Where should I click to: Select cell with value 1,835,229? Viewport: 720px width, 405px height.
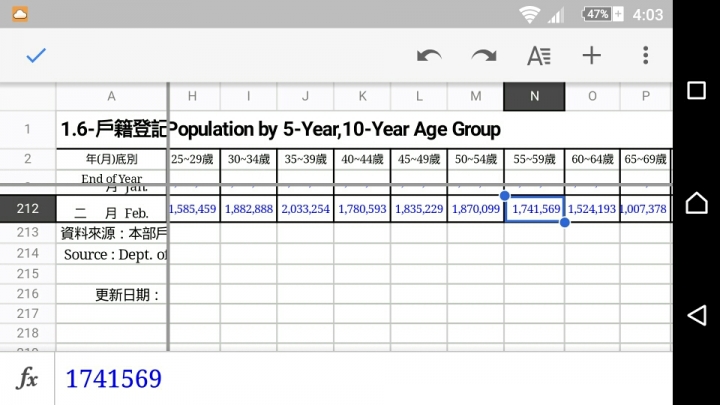coord(419,209)
